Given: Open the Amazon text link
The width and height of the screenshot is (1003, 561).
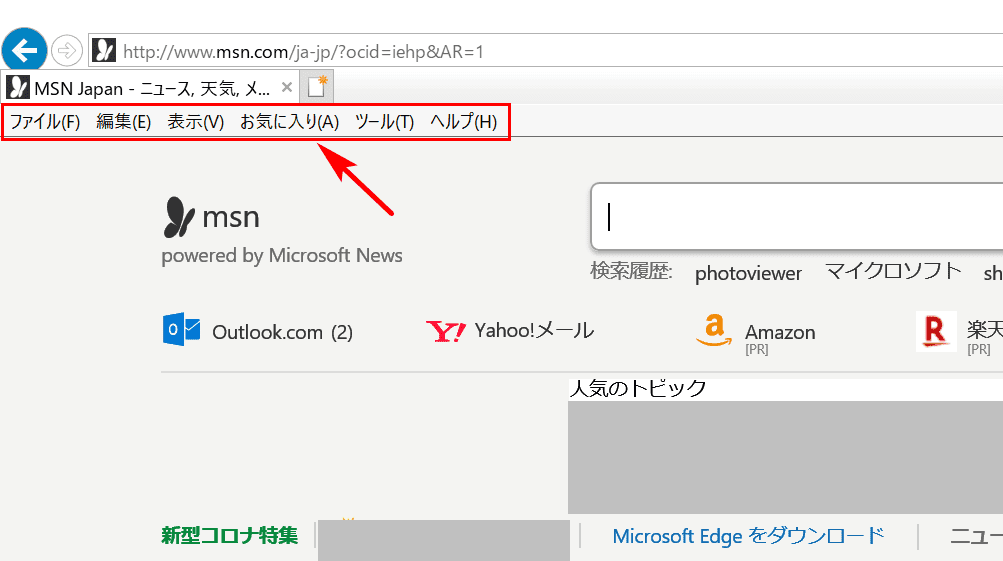Looking at the screenshot, I should pyautogui.click(x=780, y=332).
